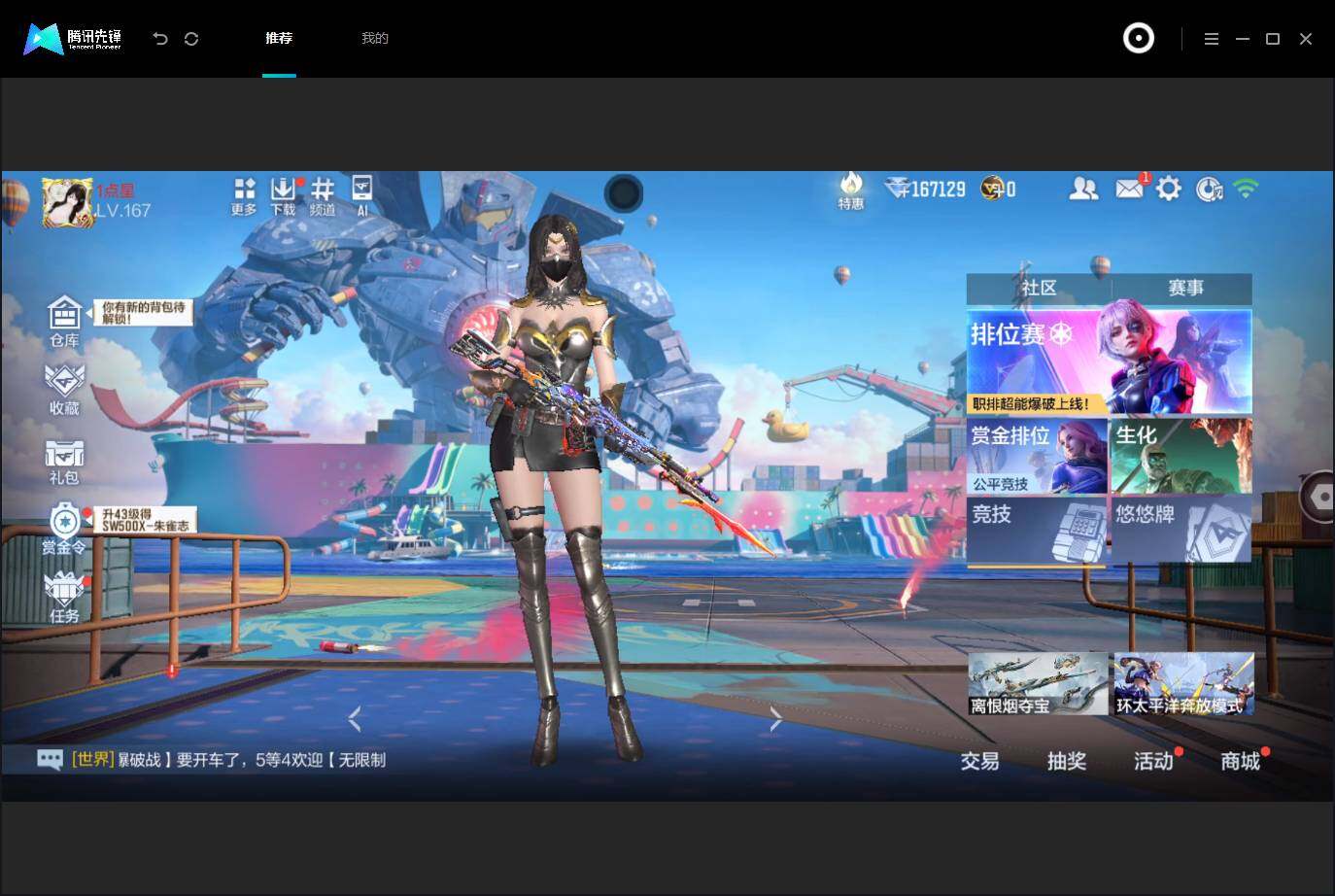This screenshot has height=896, width=1335.
Task: Open the 特惠 flame offer icon
Action: pos(851,191)
